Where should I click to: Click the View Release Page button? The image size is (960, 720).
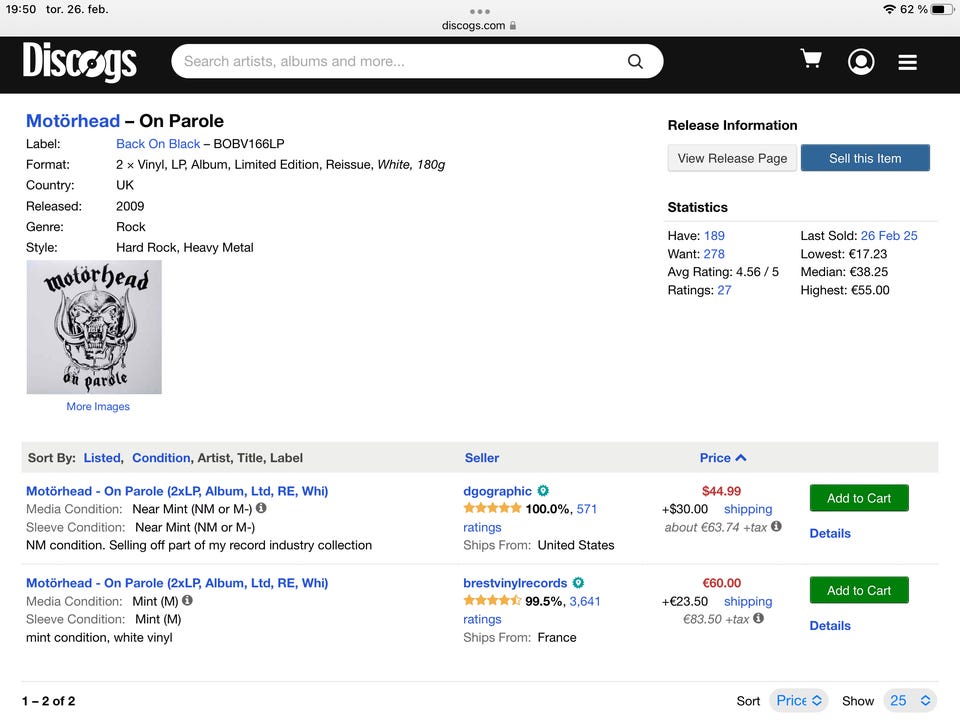coord(732,158)
